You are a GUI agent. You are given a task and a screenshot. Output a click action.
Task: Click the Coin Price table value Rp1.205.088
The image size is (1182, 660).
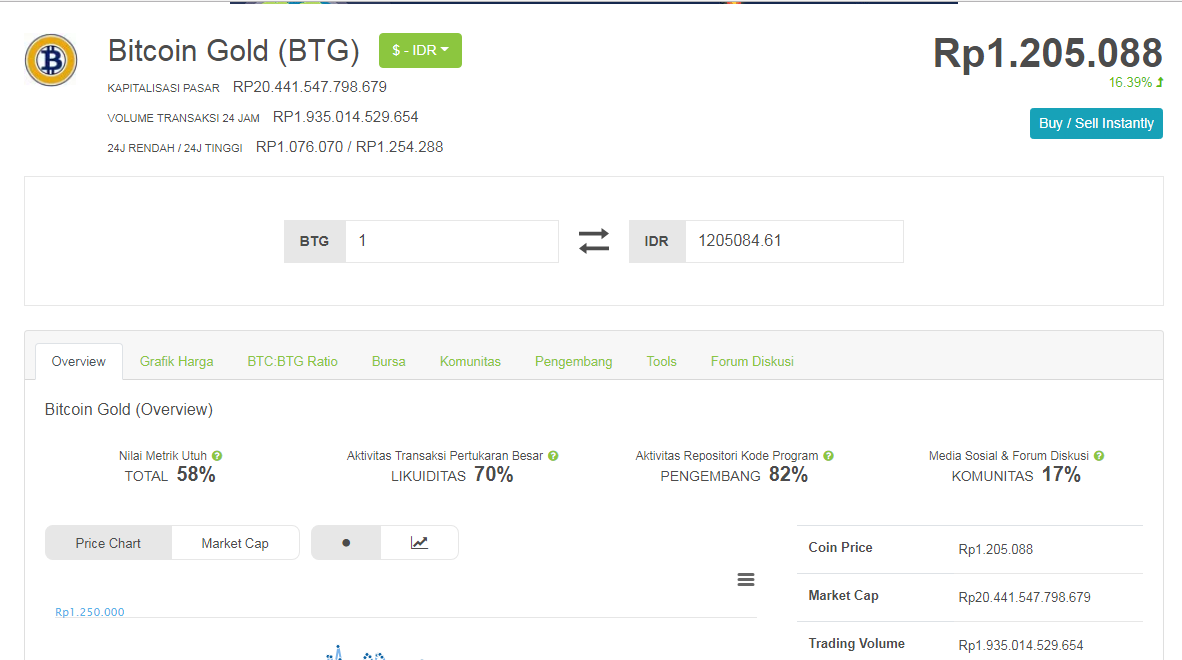pos(996,549)
